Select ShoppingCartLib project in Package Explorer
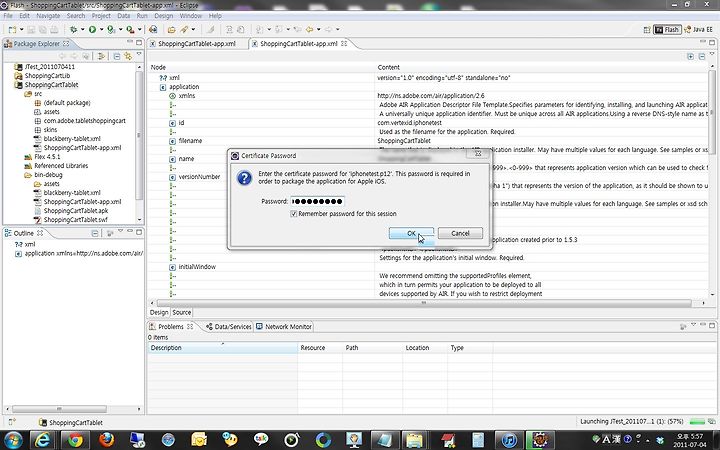The height and width of the screenshot is (450, 720). [x=47, y=76]
